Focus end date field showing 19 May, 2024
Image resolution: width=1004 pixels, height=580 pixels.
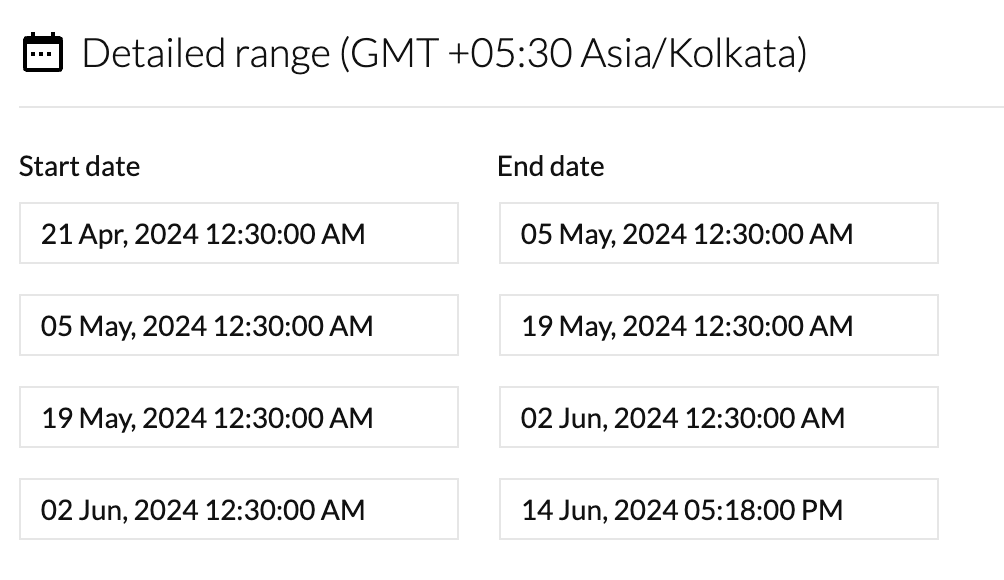coord(718,326)
